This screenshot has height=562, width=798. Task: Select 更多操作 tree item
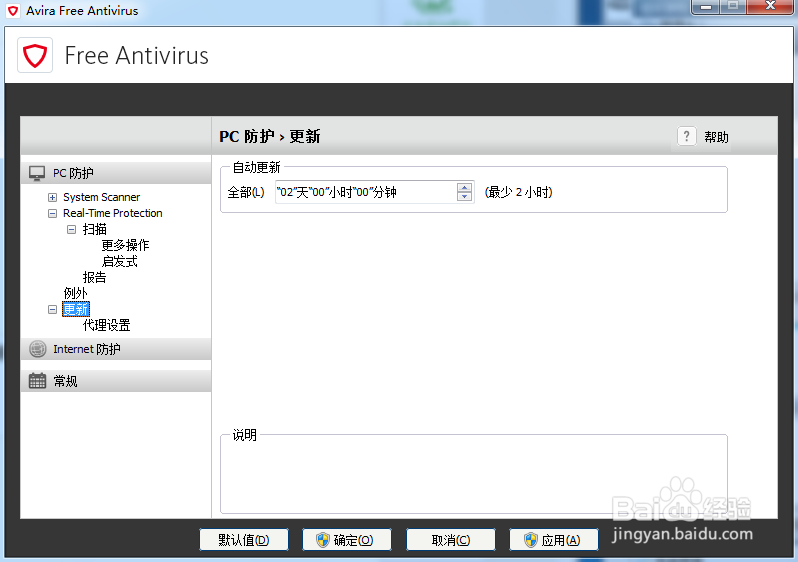(125, 245)
